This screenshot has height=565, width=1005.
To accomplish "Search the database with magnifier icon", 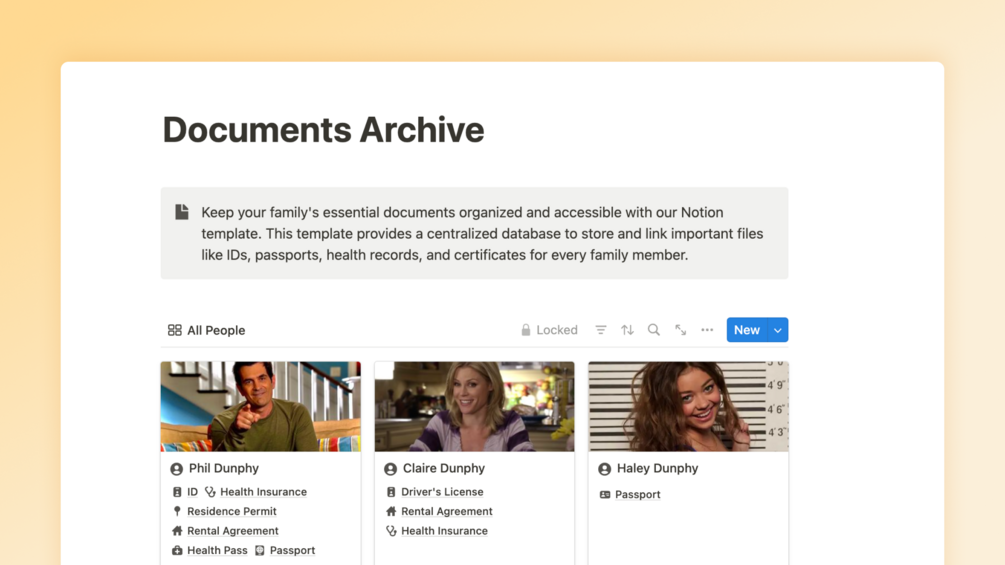I will pos(654,330).
